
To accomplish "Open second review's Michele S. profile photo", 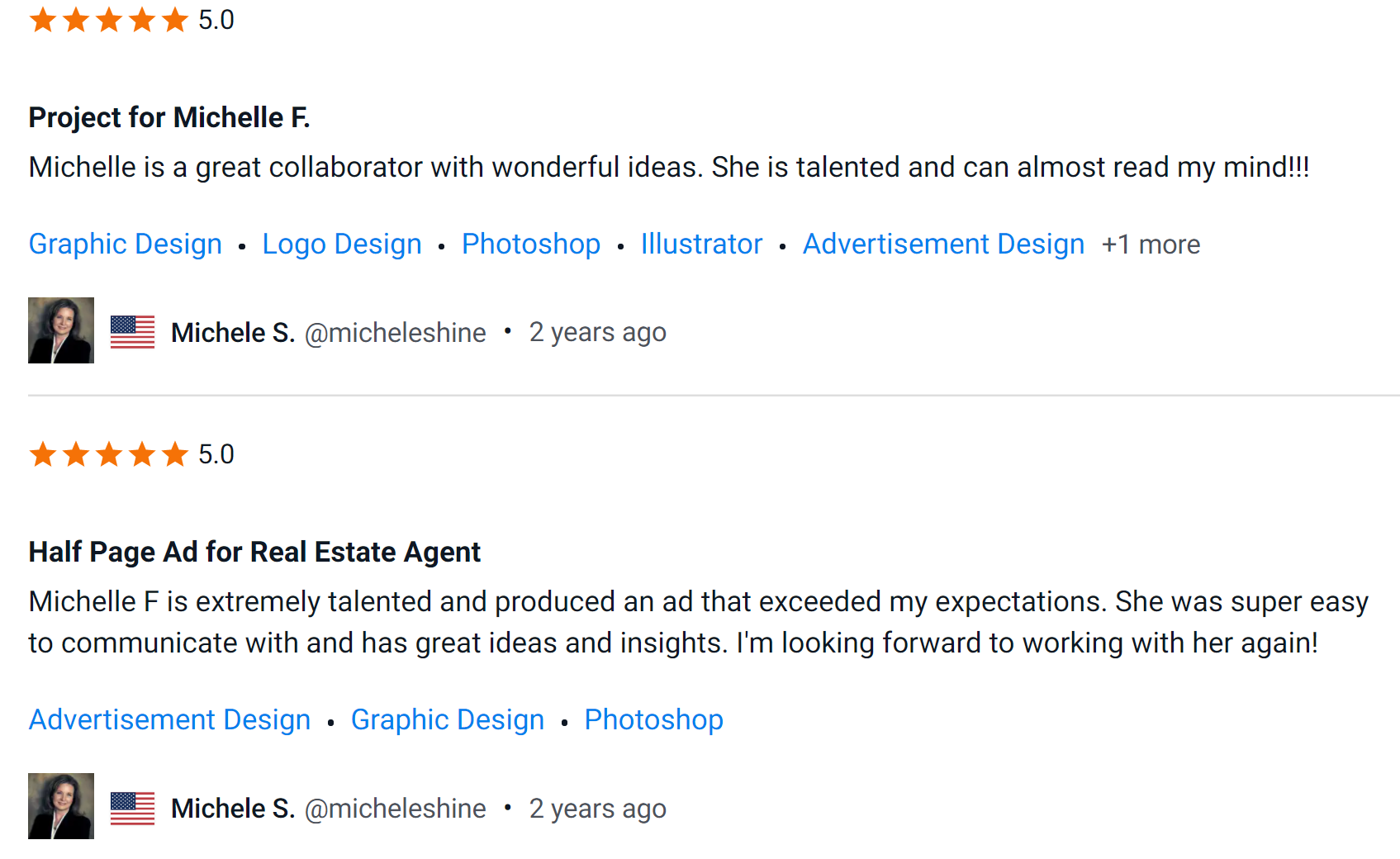I will [x=61, y=806].
